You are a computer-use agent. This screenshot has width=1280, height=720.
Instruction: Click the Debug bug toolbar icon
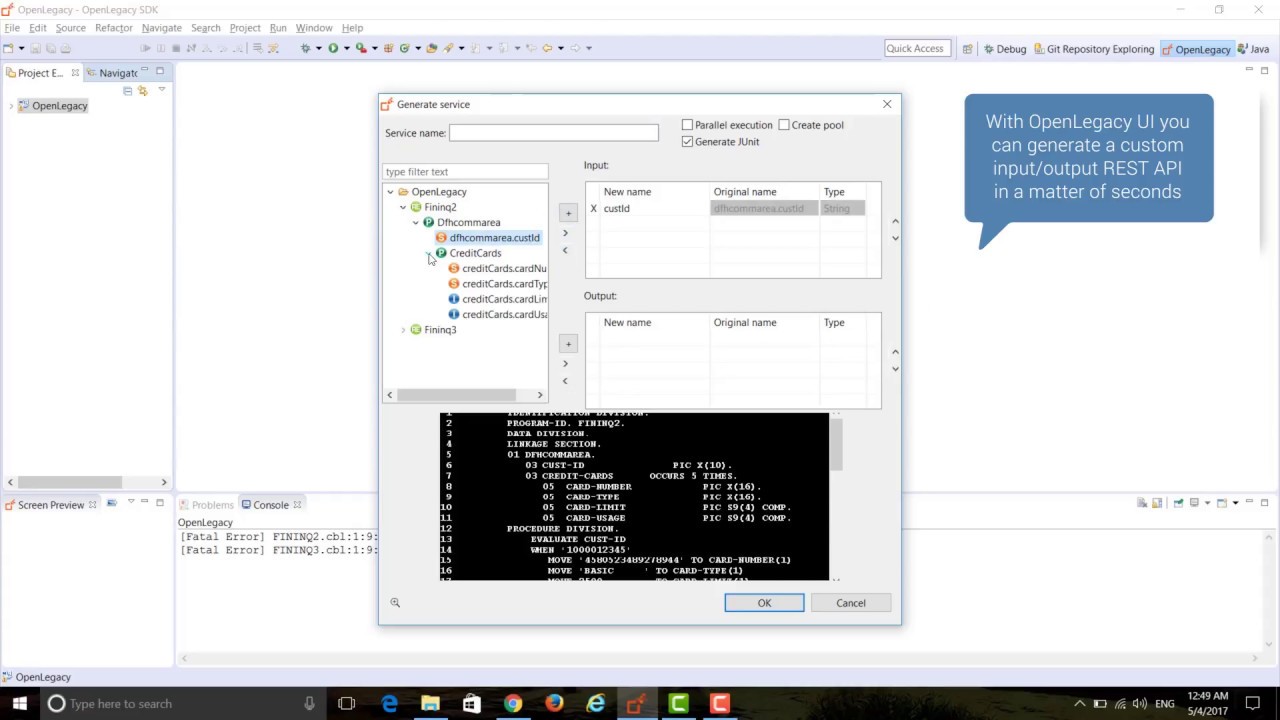pos(305,48)
